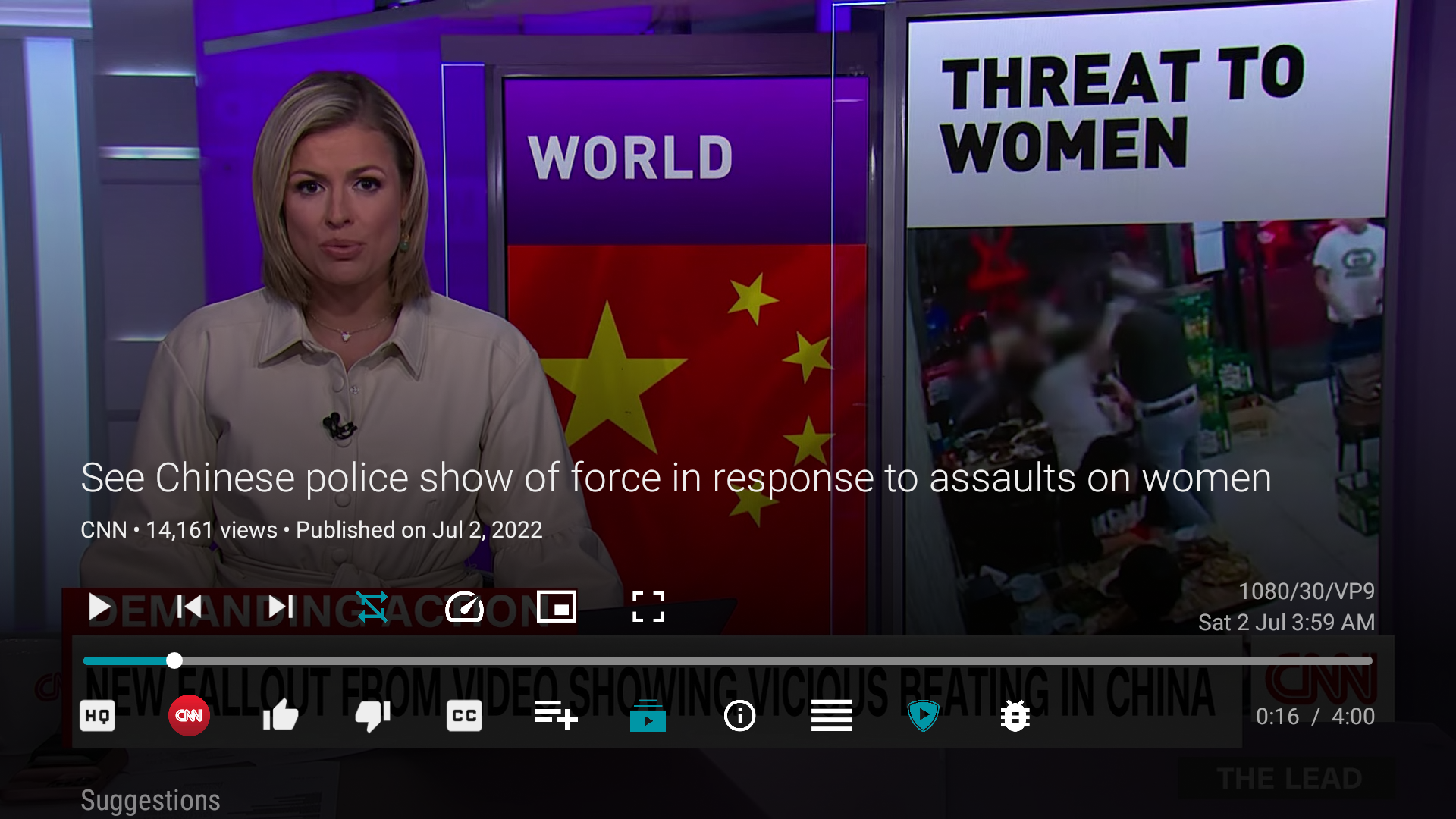Skip to next video
Screen dimensions: 1456x819
click(281, 607)
